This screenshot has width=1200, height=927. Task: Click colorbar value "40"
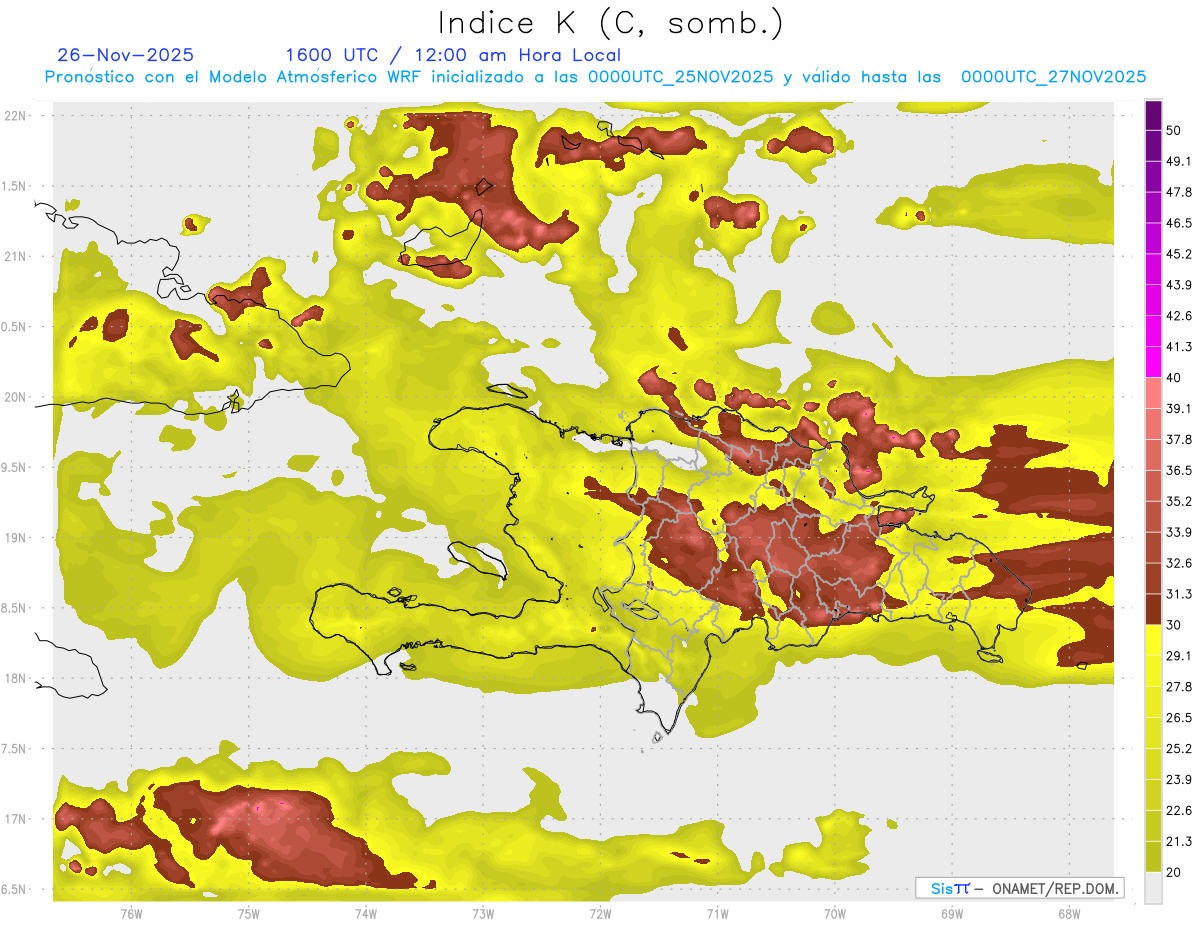pyautogui.click(x=1175, y=378)
